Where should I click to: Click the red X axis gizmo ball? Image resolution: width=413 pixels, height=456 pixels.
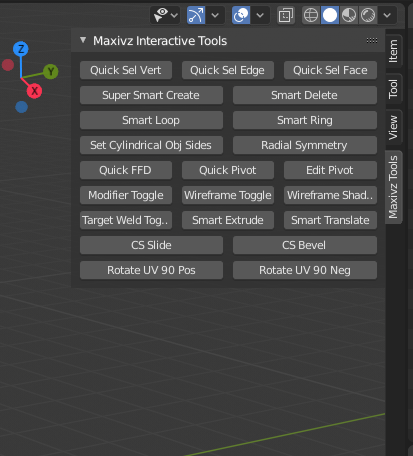pos(34,91)
